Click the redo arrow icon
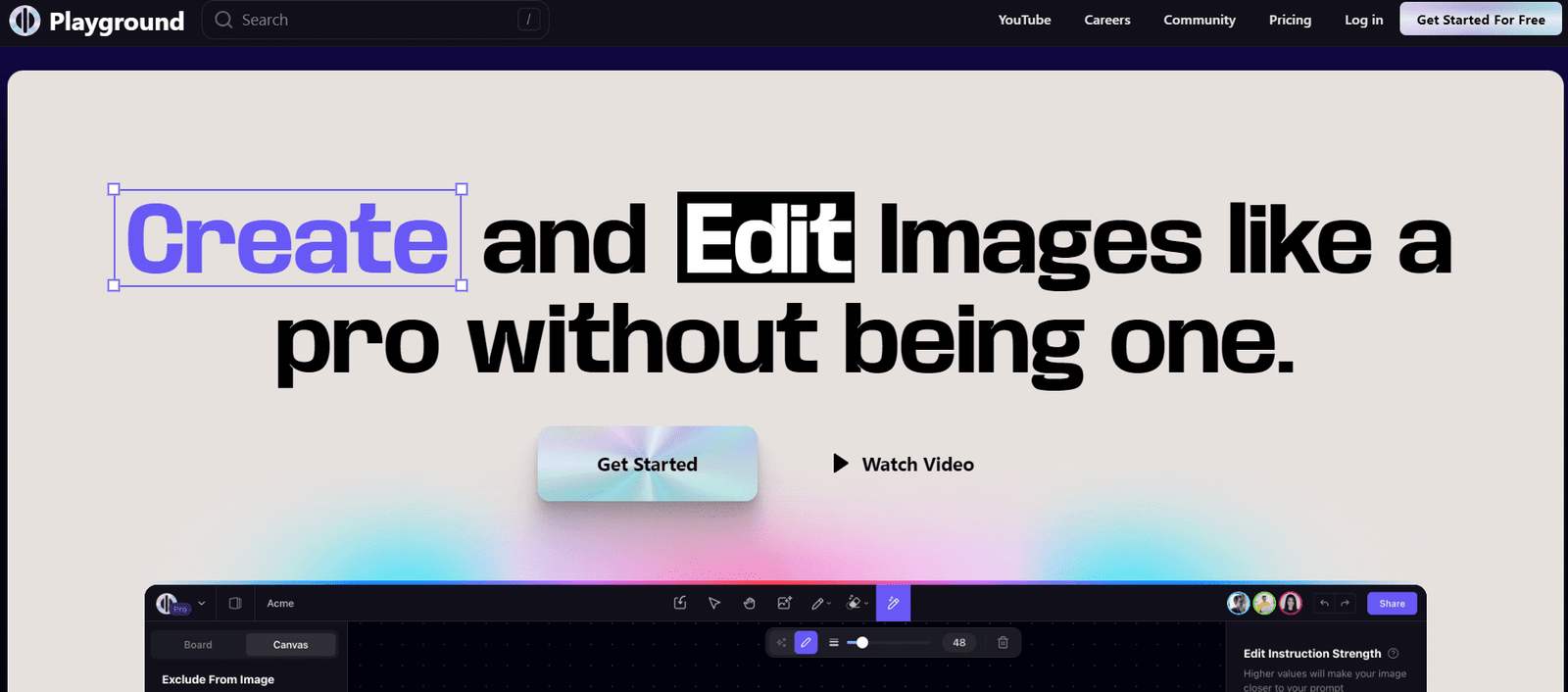This screenshot has width=1568, height=692. tap(1346, 604)
